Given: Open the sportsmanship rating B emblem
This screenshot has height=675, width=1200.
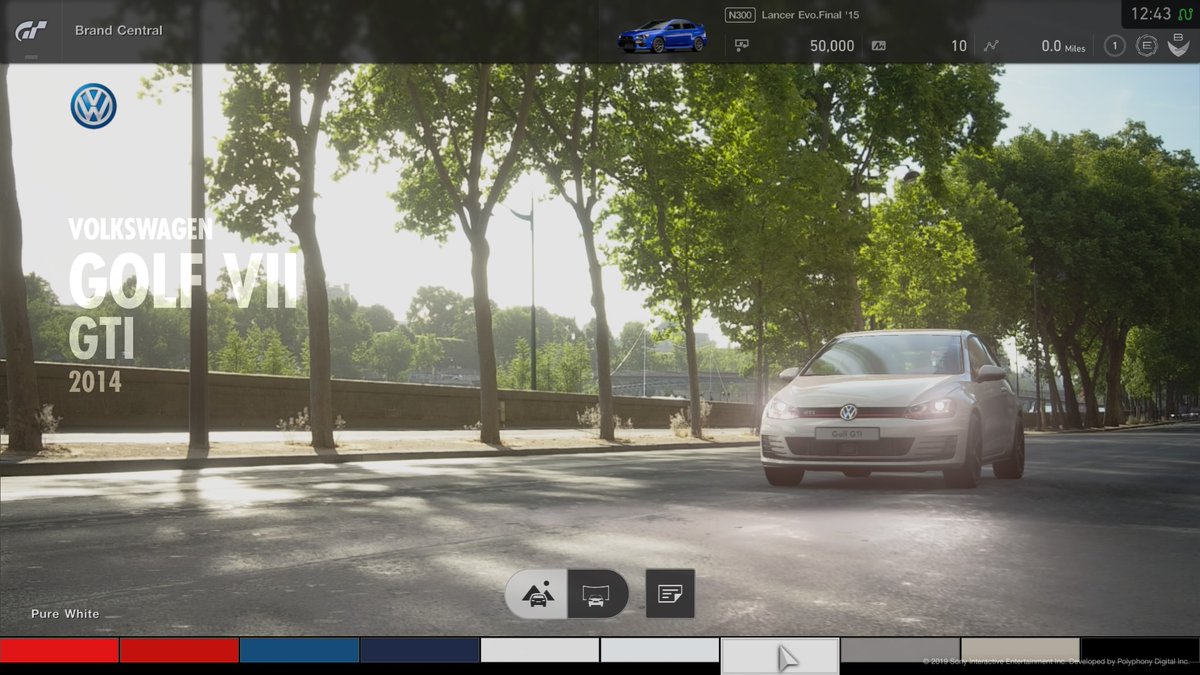Looking at the screenshot, I should (1178, 46).
